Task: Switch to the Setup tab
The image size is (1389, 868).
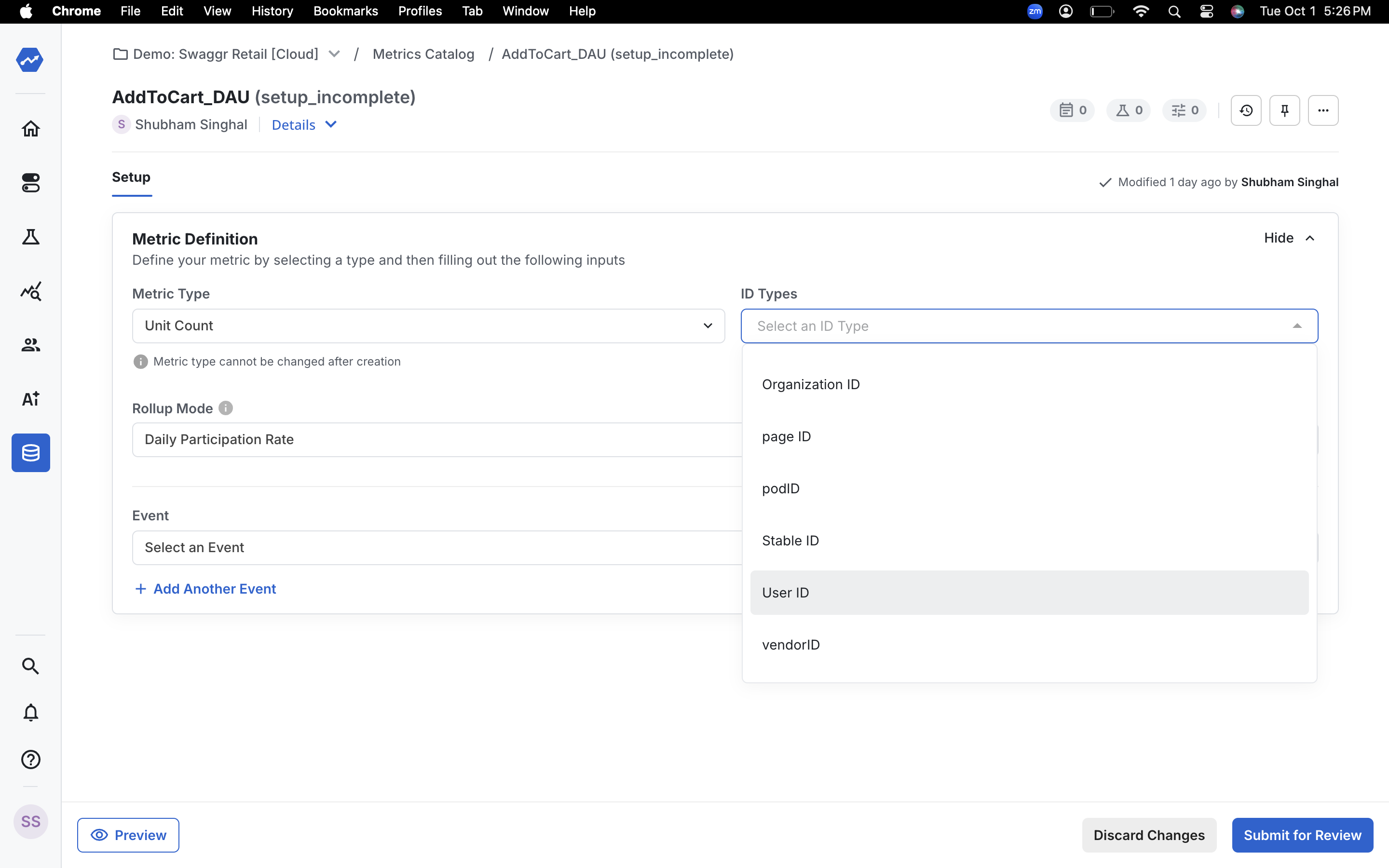Action: click(131, 177)
